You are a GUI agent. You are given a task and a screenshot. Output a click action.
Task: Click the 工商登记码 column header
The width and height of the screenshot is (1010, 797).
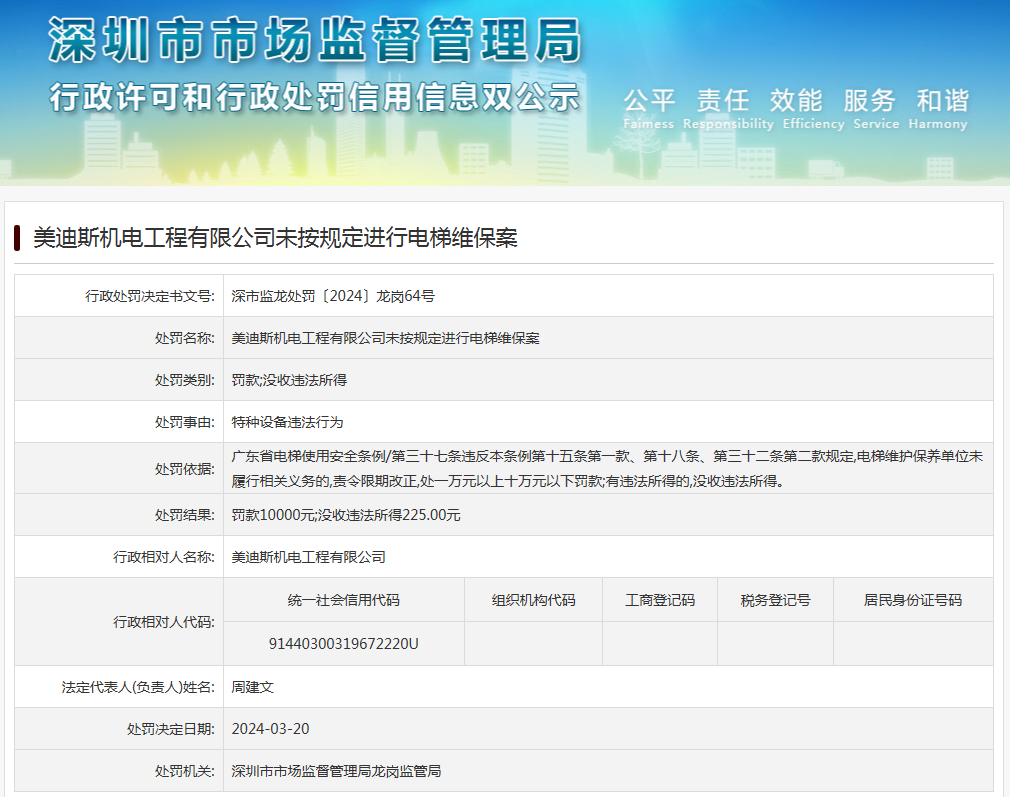[660, 600]
